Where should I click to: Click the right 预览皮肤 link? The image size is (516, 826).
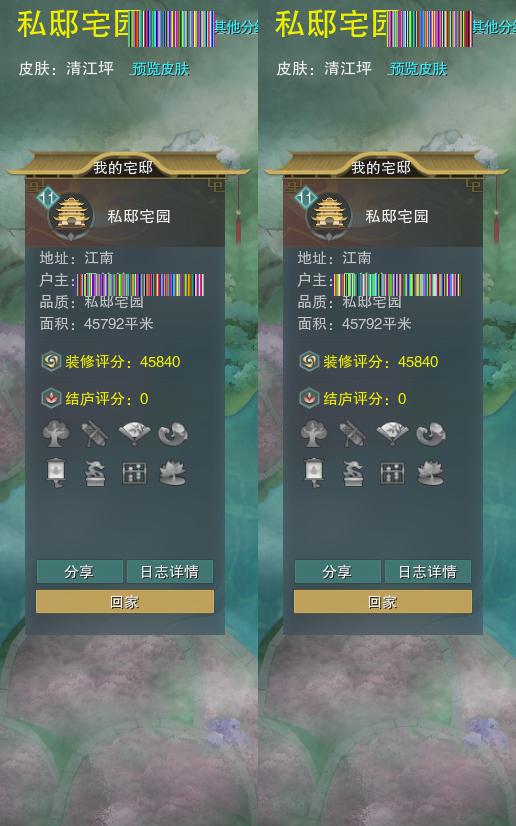pyautogui.click(x=418, y=69)
